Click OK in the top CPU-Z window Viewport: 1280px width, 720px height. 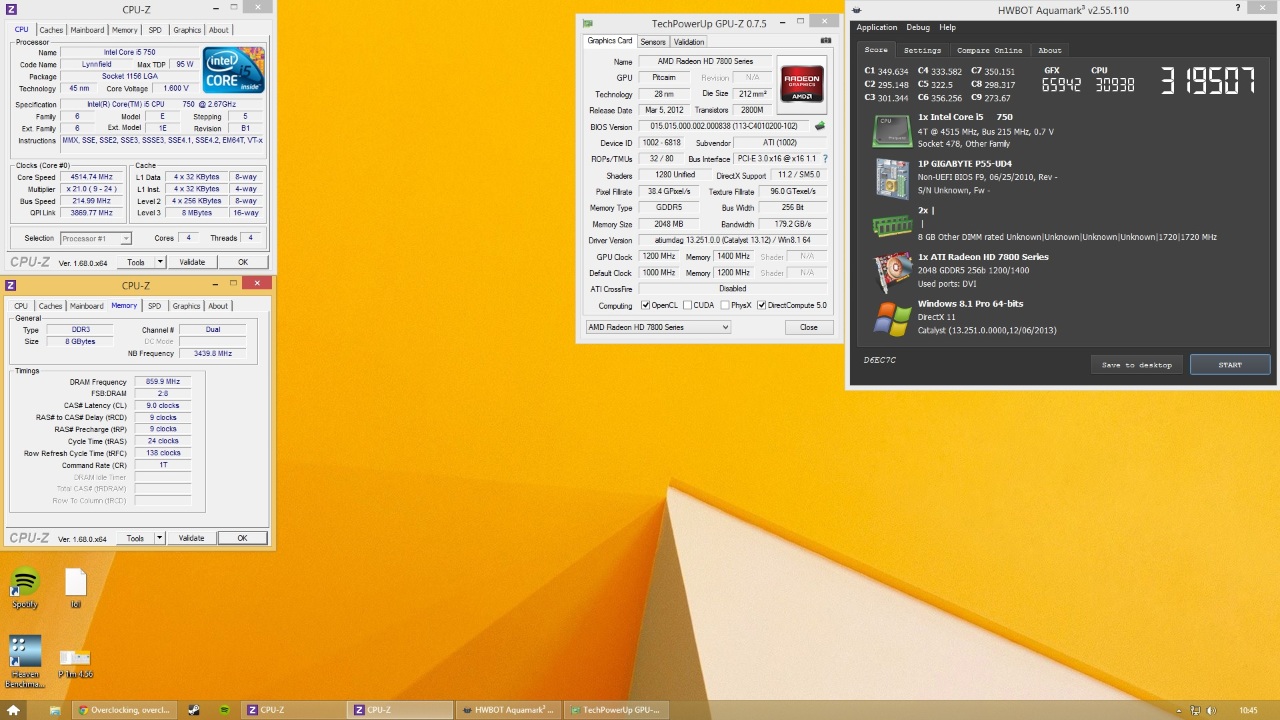(242, 262)
